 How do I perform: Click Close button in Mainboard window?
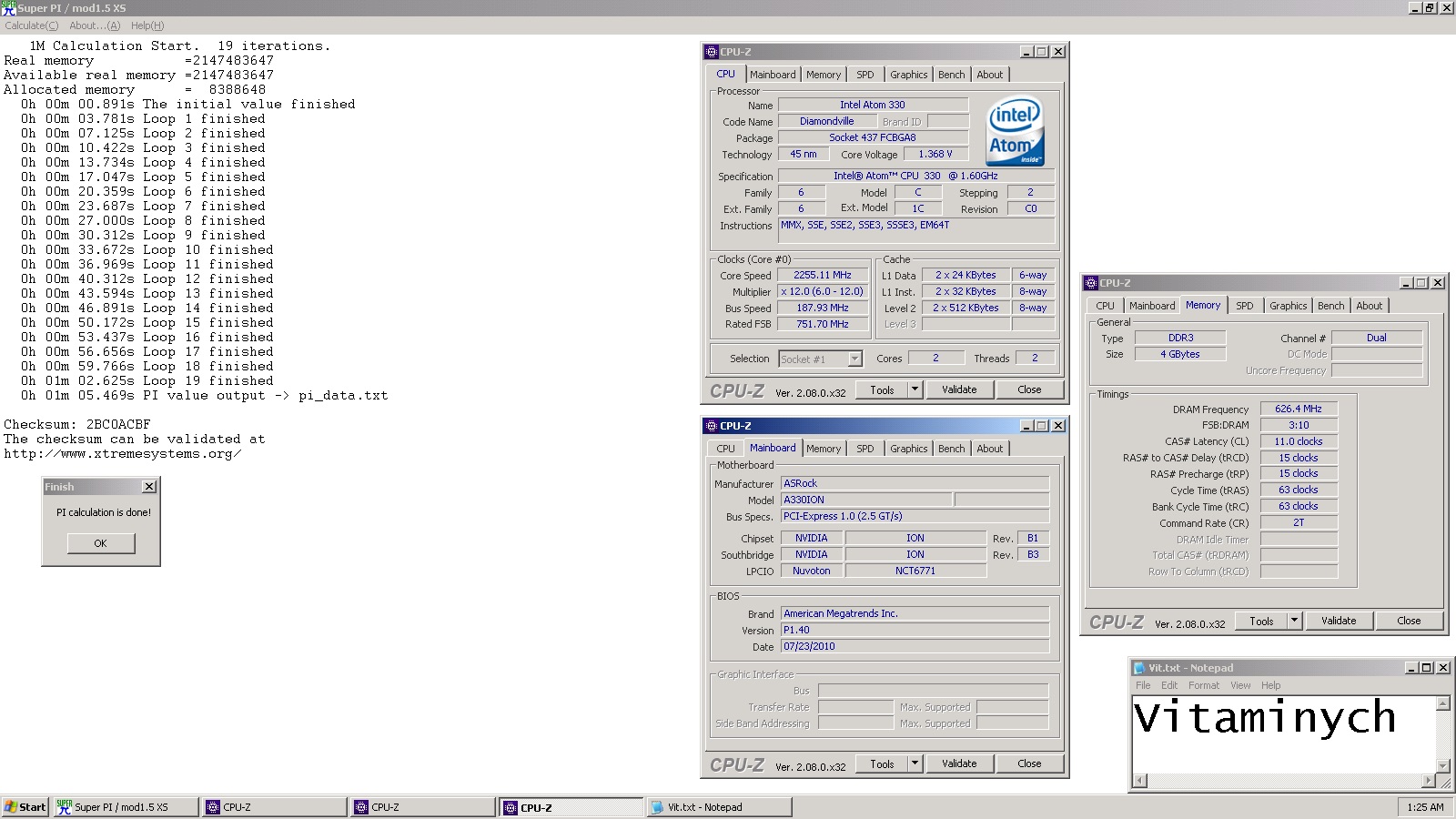1029,763
